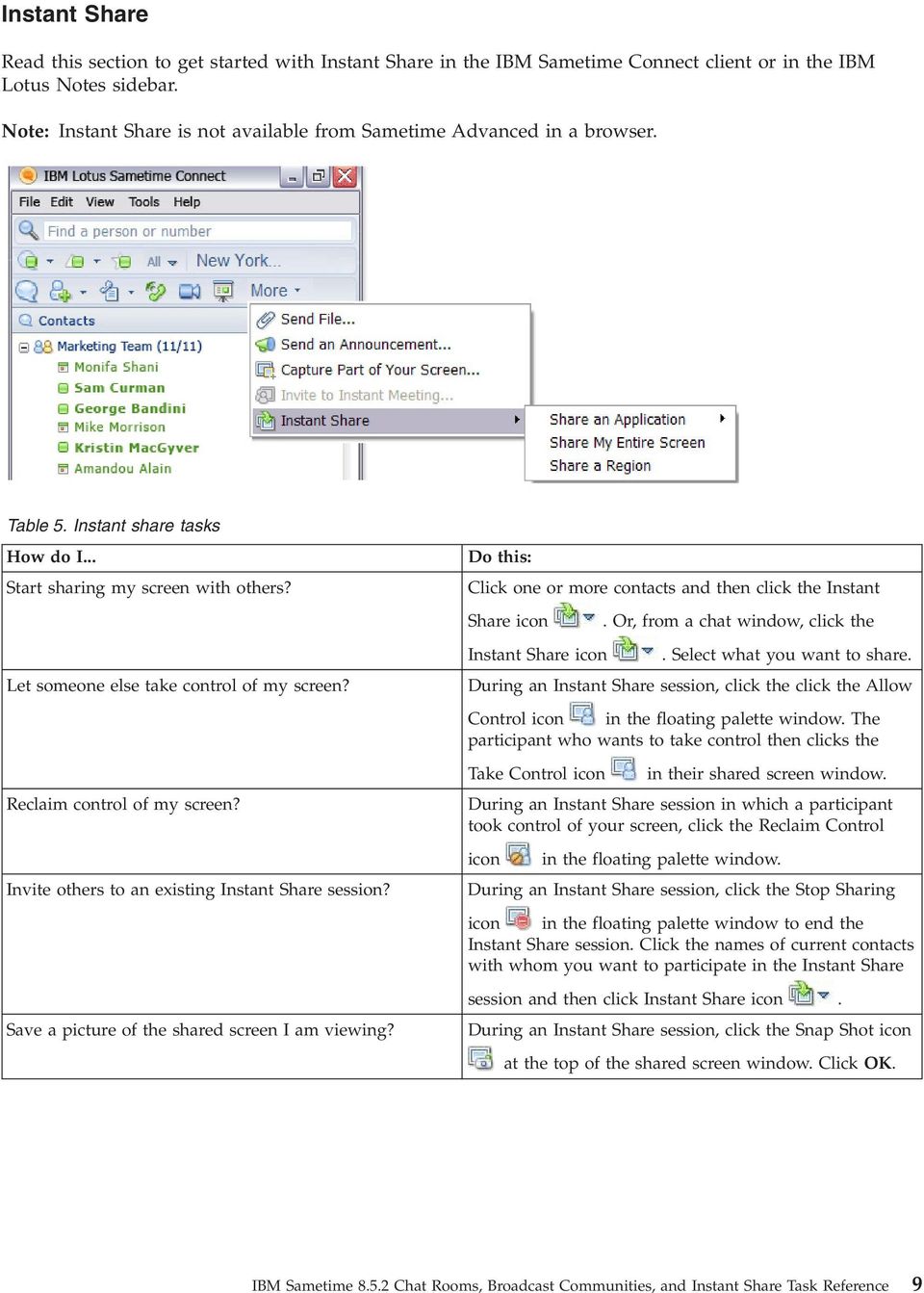Open the Tools menu
The width and height of the screenshot is (924, 1293).
point(144,201)
